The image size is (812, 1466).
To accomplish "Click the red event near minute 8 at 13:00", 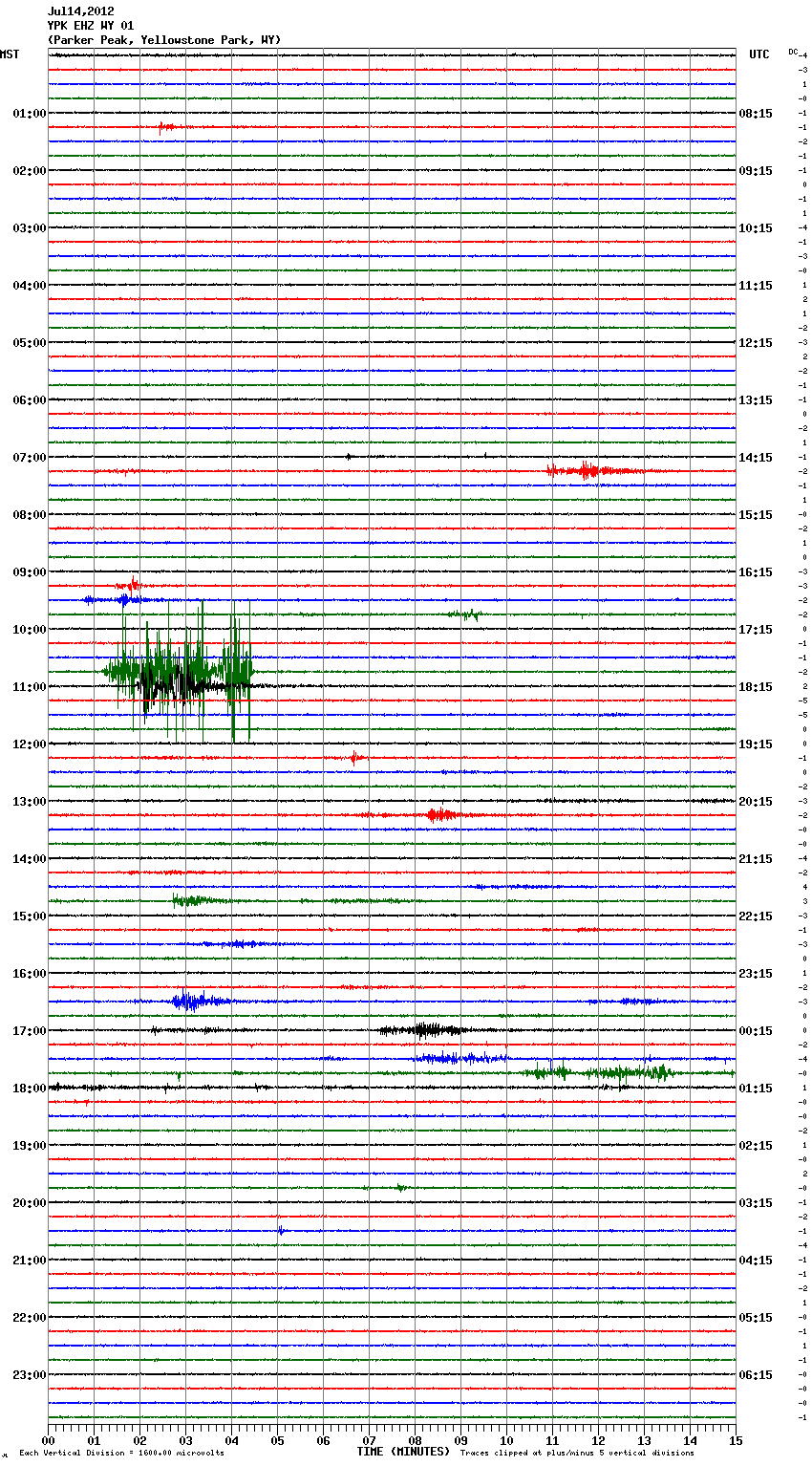I will coord(441,815).
